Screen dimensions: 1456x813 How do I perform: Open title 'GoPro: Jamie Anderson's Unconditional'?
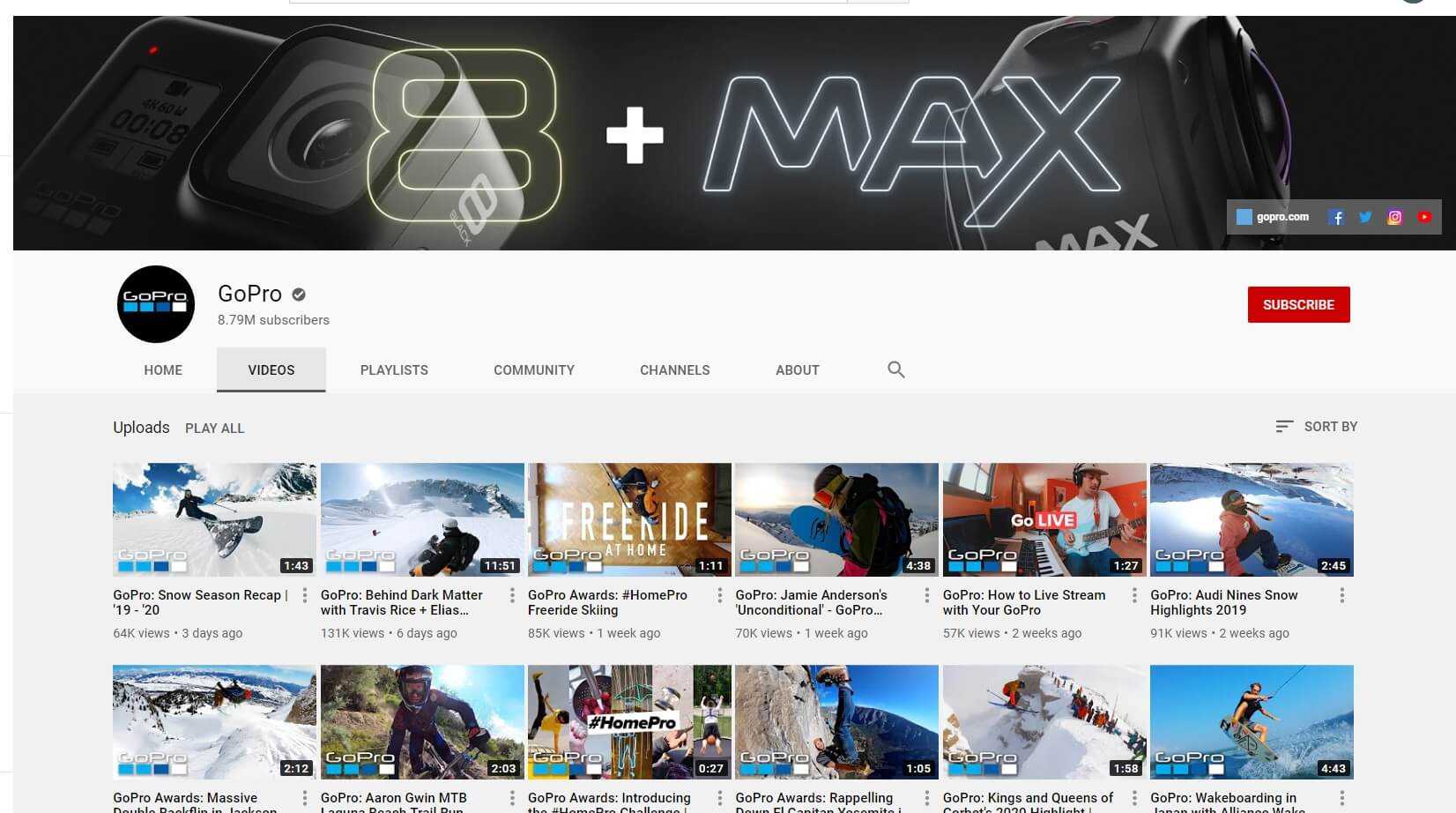tap(811, 602)
